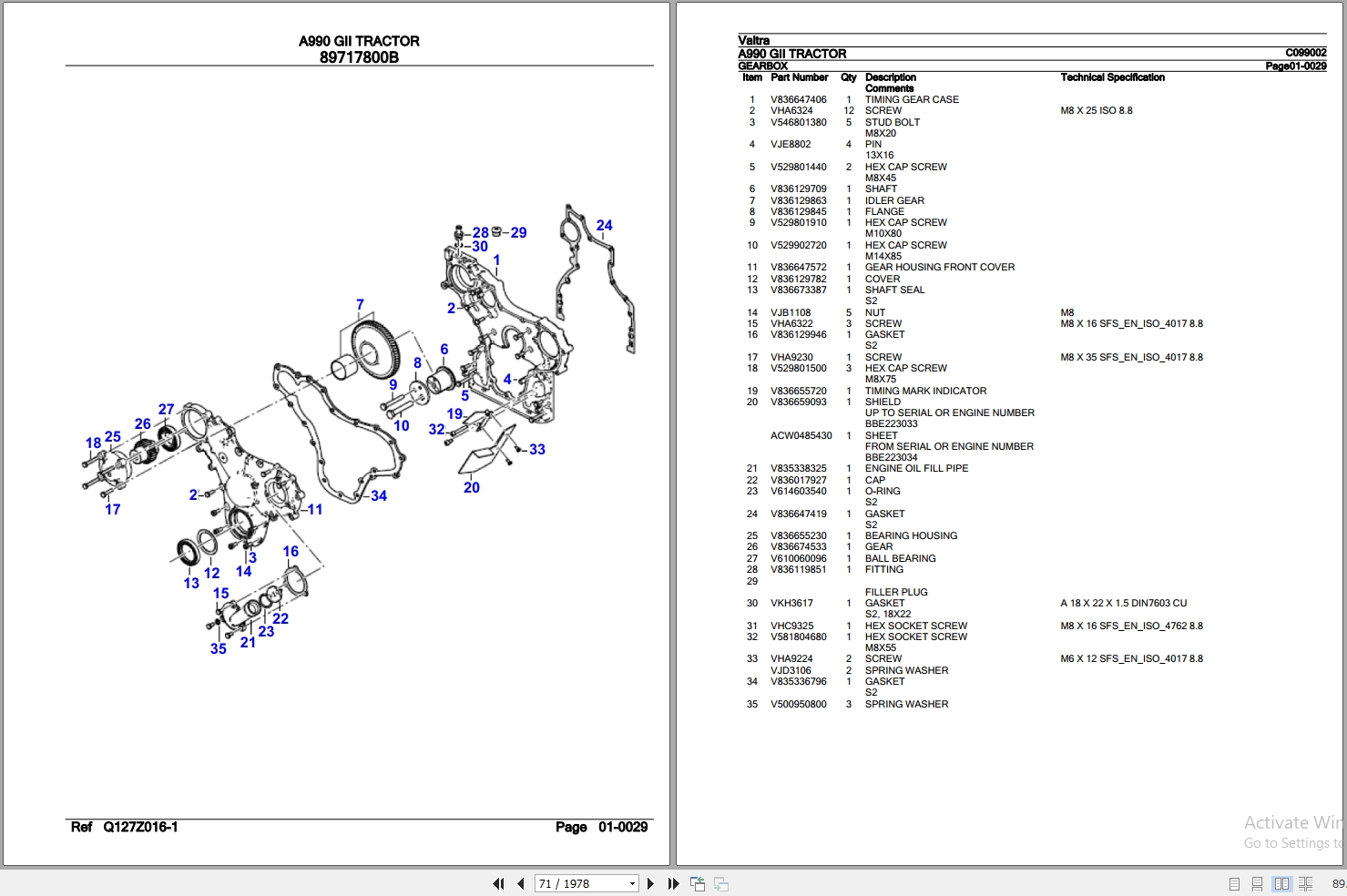Click callout number 16 in diagram
The height and width of the screenshot is (896, 1347).
click(x=291, y=551)
